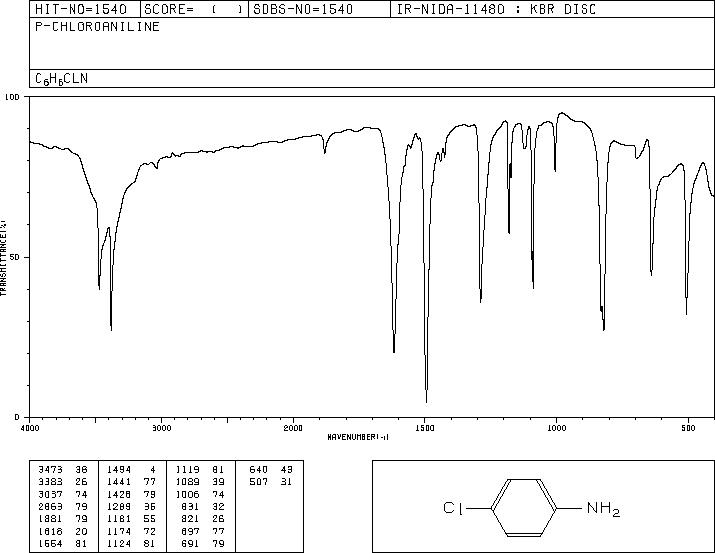Click the deepest spectrum peak tip near 1494
Screen dimensions: 715x553
[426, 402]
